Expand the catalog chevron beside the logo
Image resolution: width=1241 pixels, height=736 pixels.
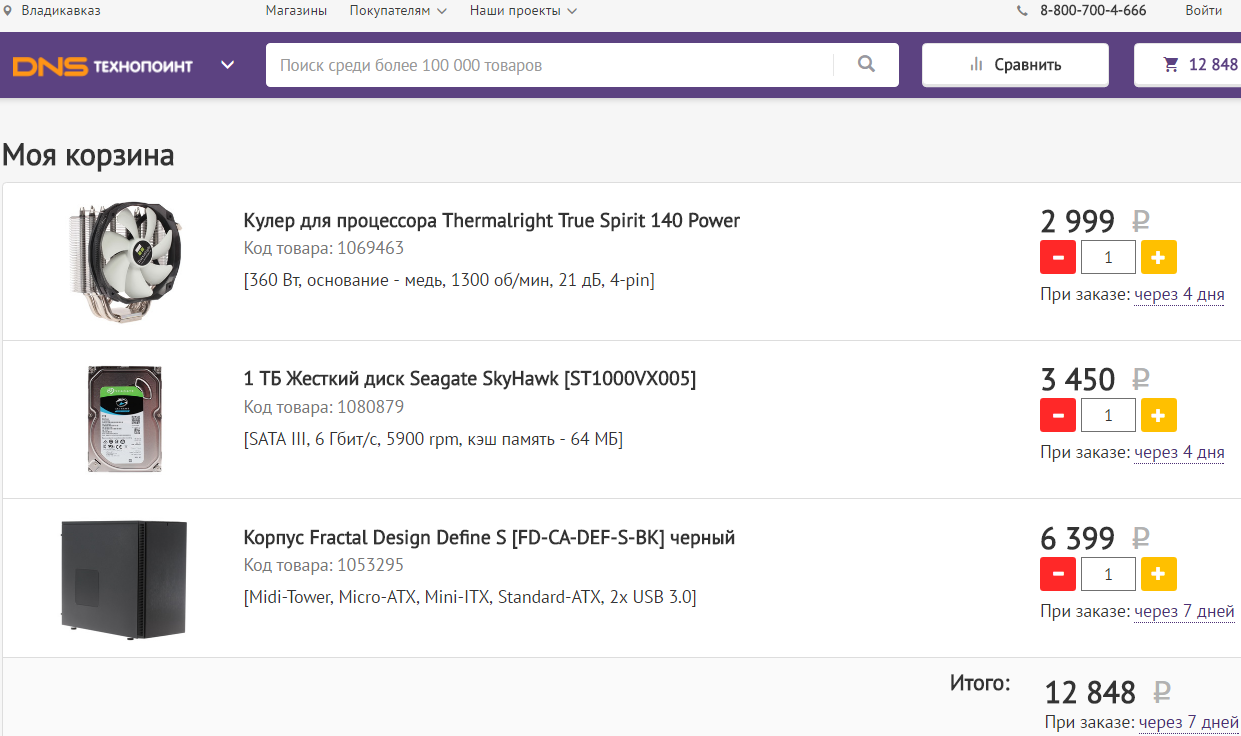click(228, 66)
